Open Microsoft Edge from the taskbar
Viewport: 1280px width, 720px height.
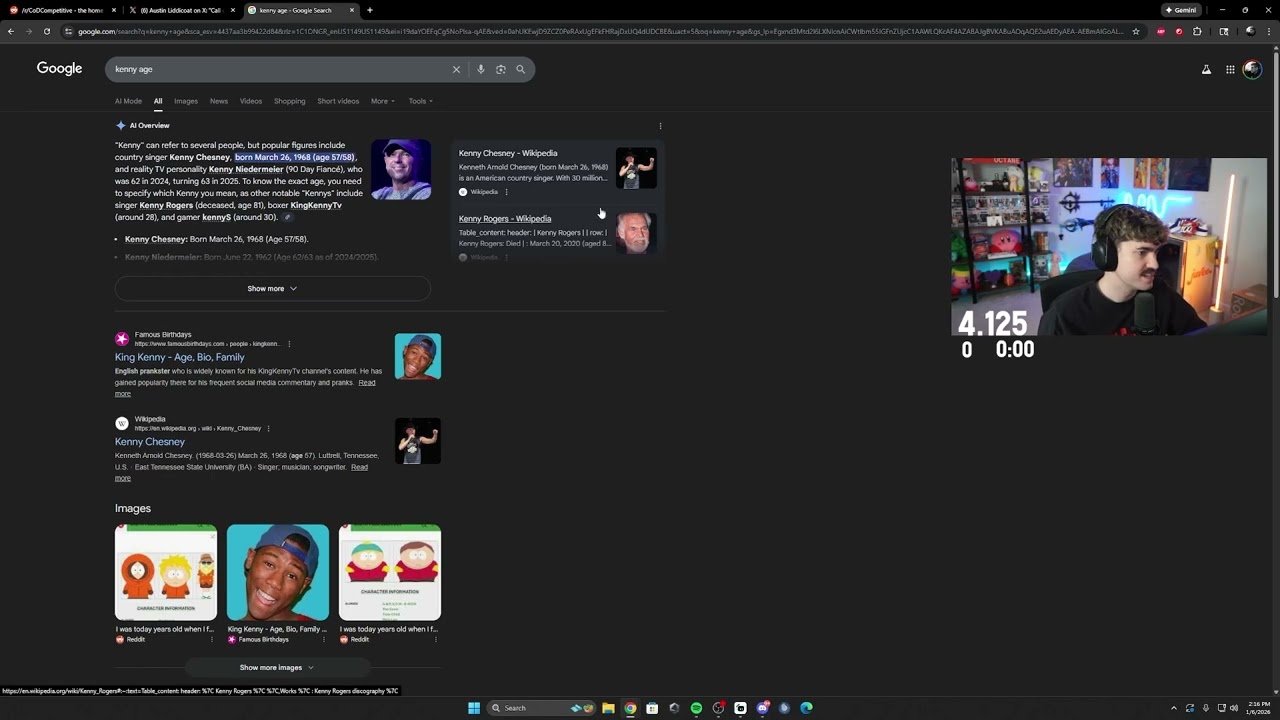806,708
